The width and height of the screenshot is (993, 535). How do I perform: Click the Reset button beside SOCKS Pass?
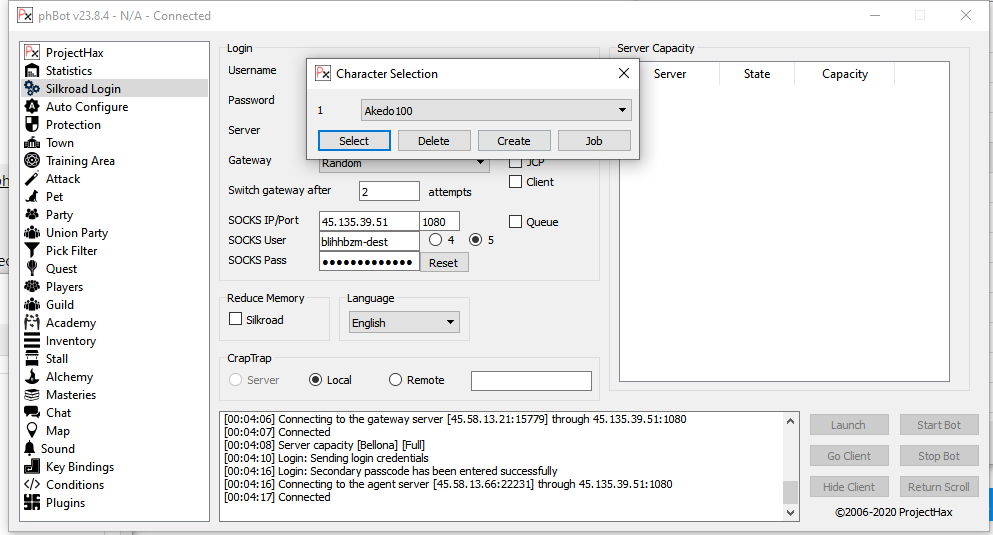[x=443, y=263]
